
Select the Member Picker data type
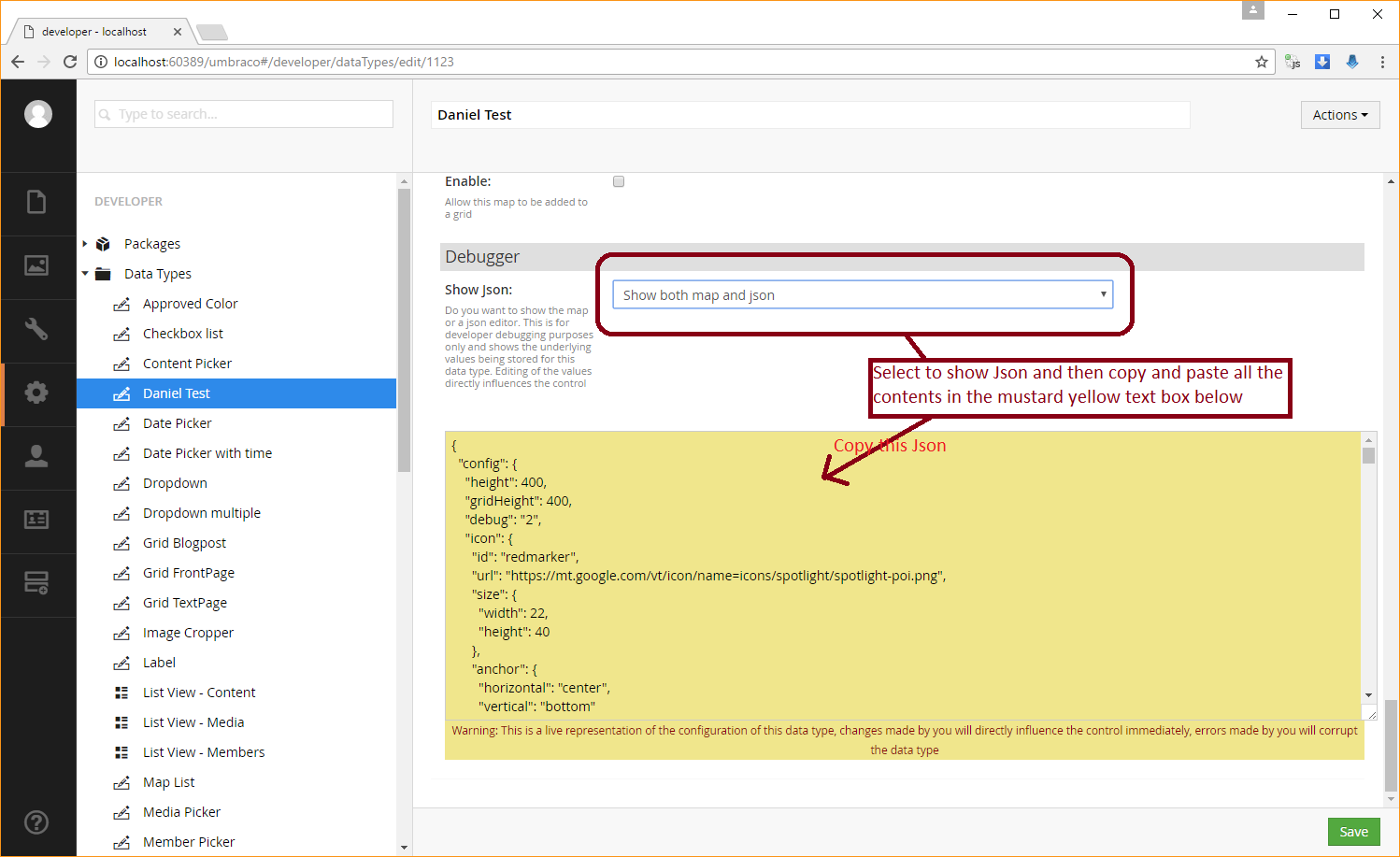pyautogui.click(x=189, y=842)
